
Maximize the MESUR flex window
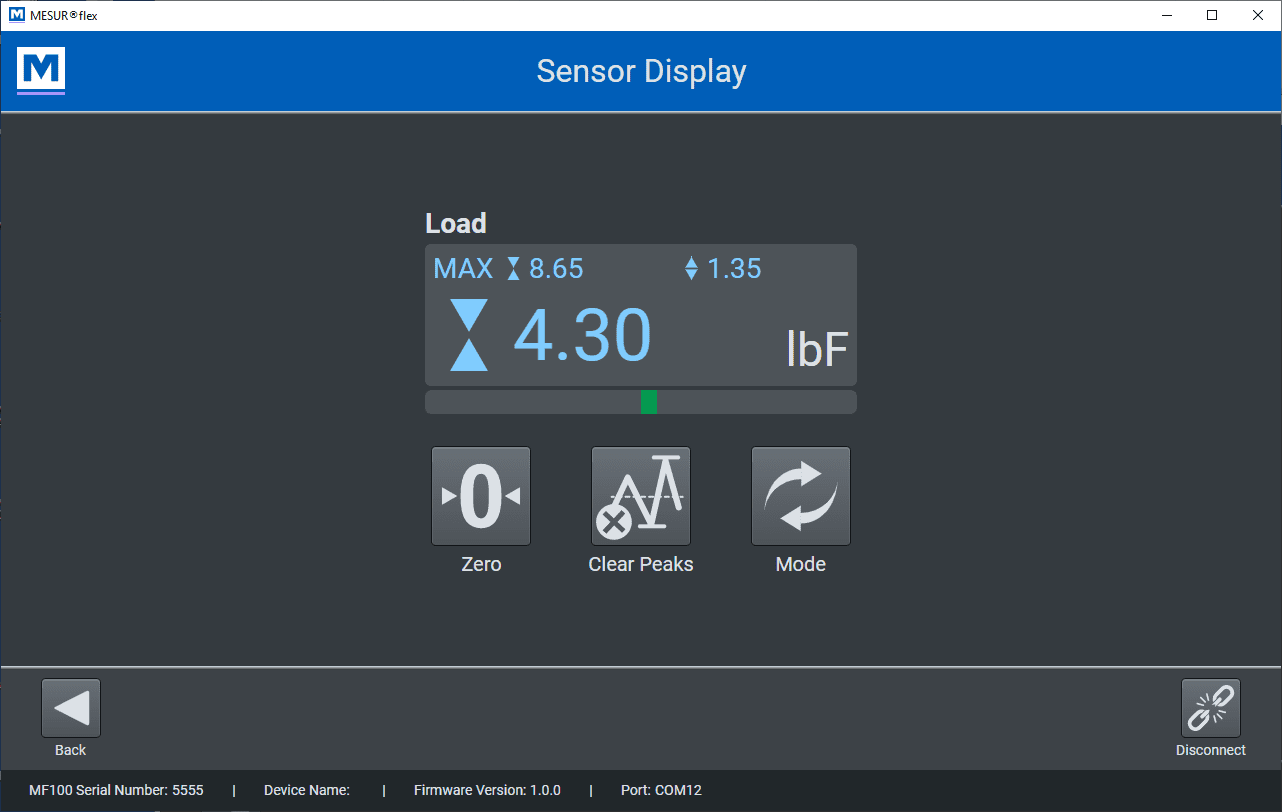click(1212, 15)
